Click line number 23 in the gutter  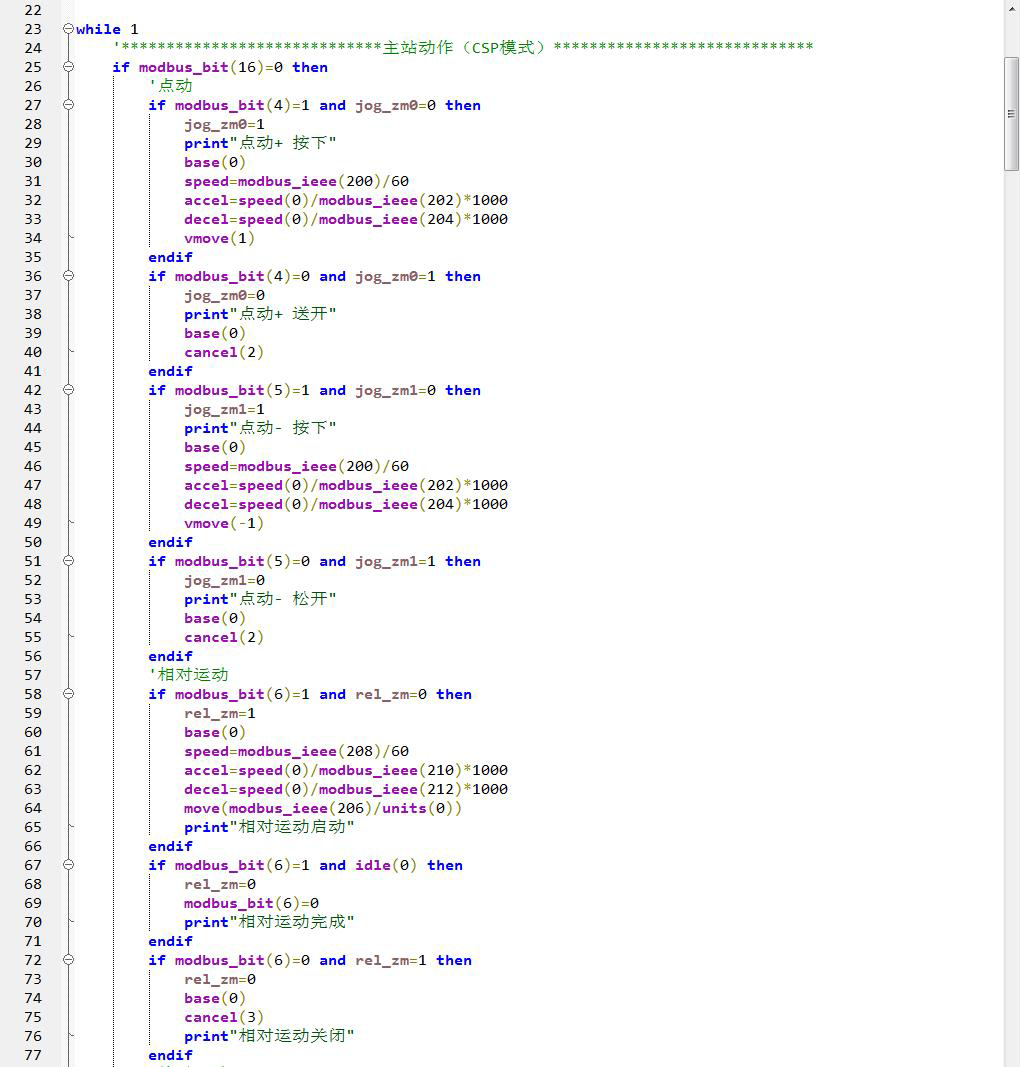(x=32, y=29)
